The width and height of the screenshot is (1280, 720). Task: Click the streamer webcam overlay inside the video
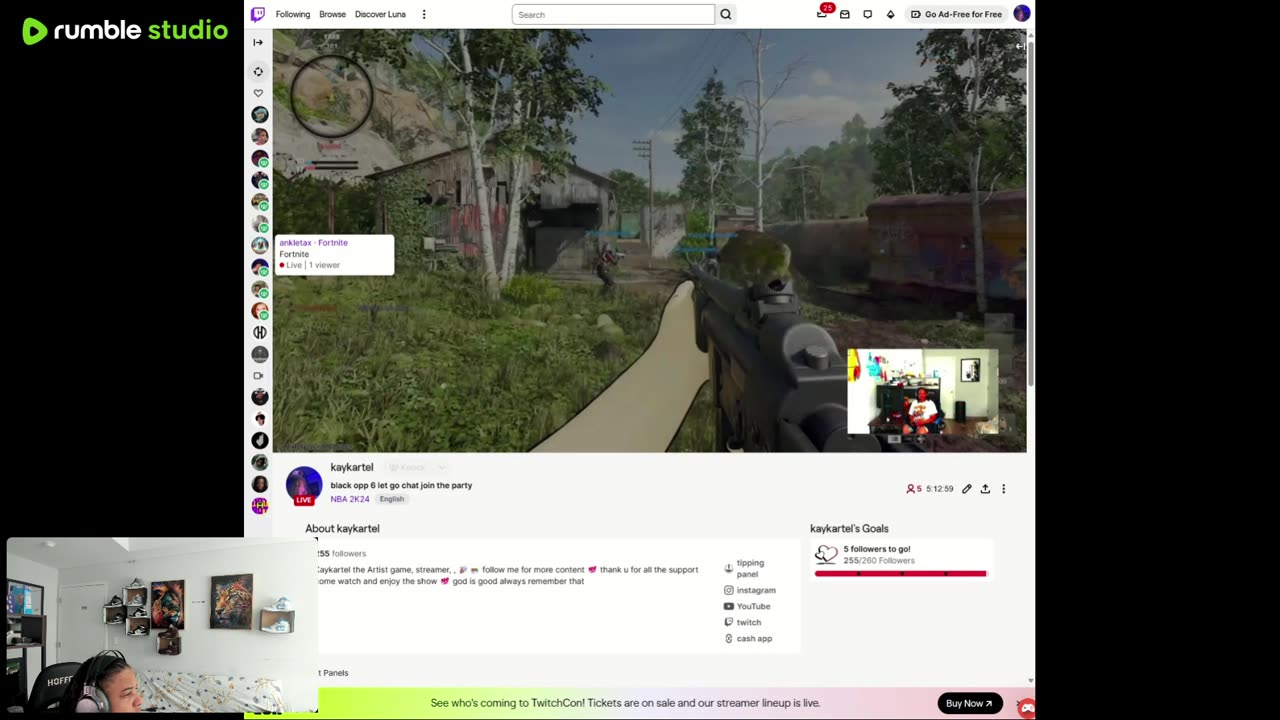pos(922,392)
